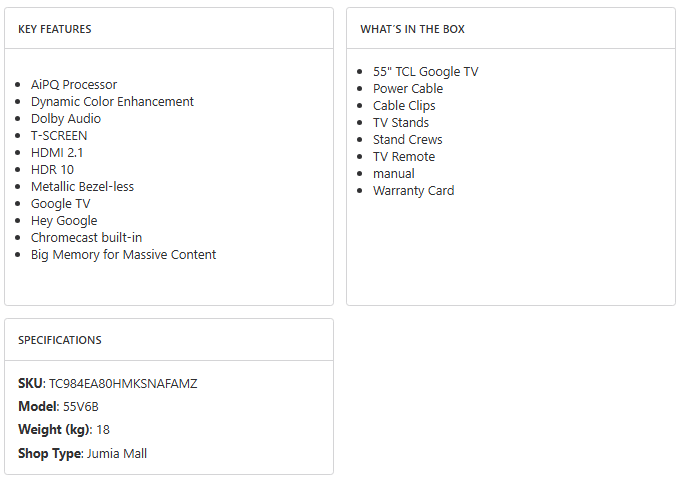682x482 pixels.
Task: Click the SPECIFICATIONS heading
Action: [60, 340]
